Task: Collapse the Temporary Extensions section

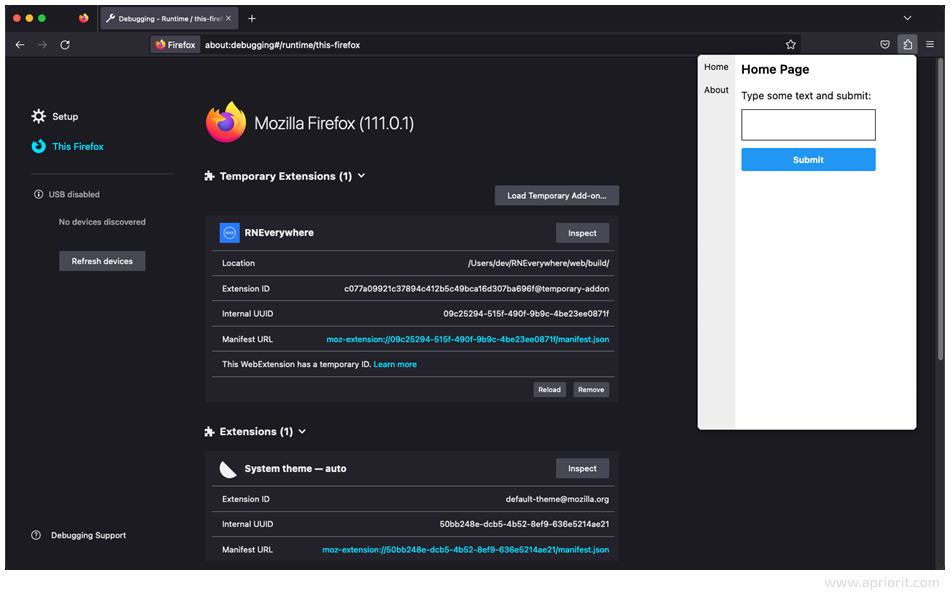Action: point(362,176)
